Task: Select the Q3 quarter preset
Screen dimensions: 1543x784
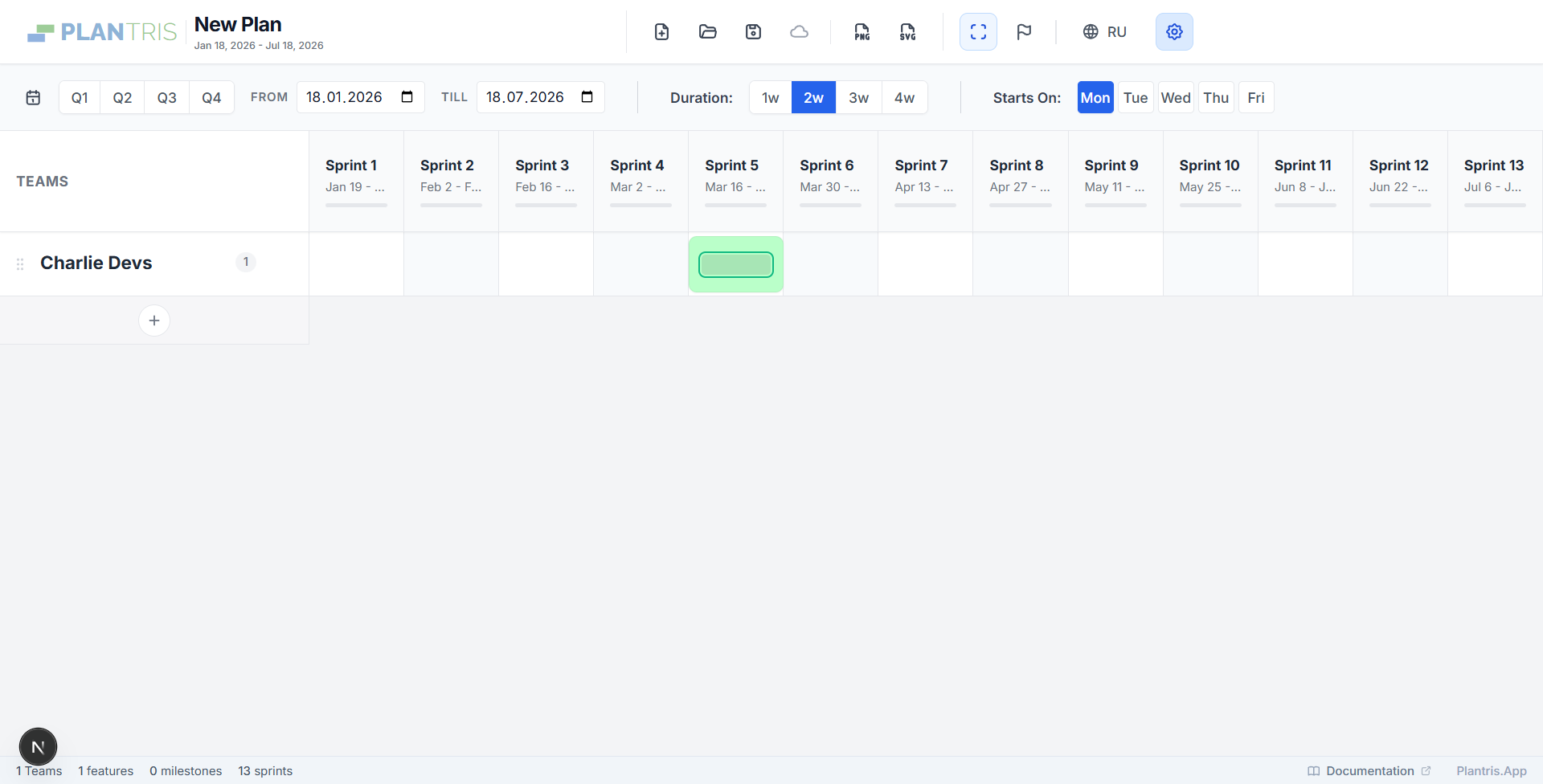Action: (166, 97)
